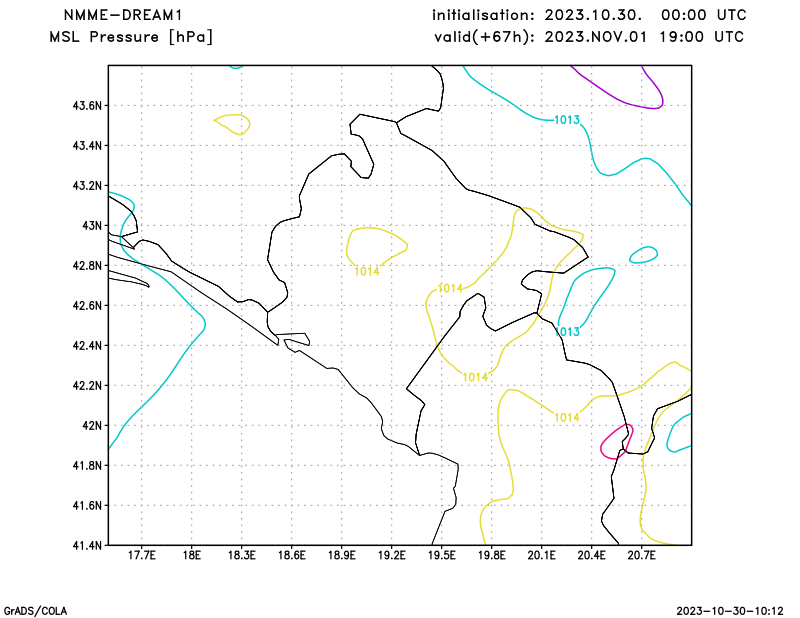Click the 42.6N latitude label
This screenshot has width=800, height=618.
pos(87,306)
